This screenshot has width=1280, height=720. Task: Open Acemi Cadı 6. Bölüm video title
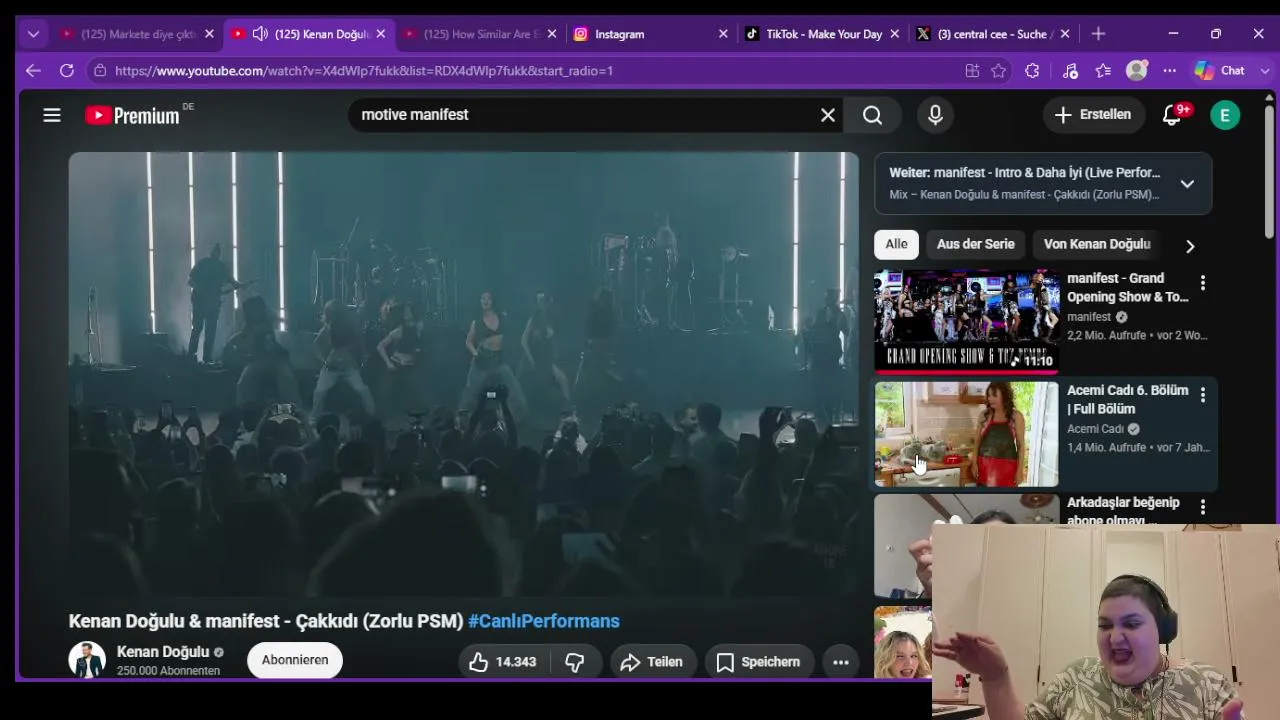[1128, 399]
